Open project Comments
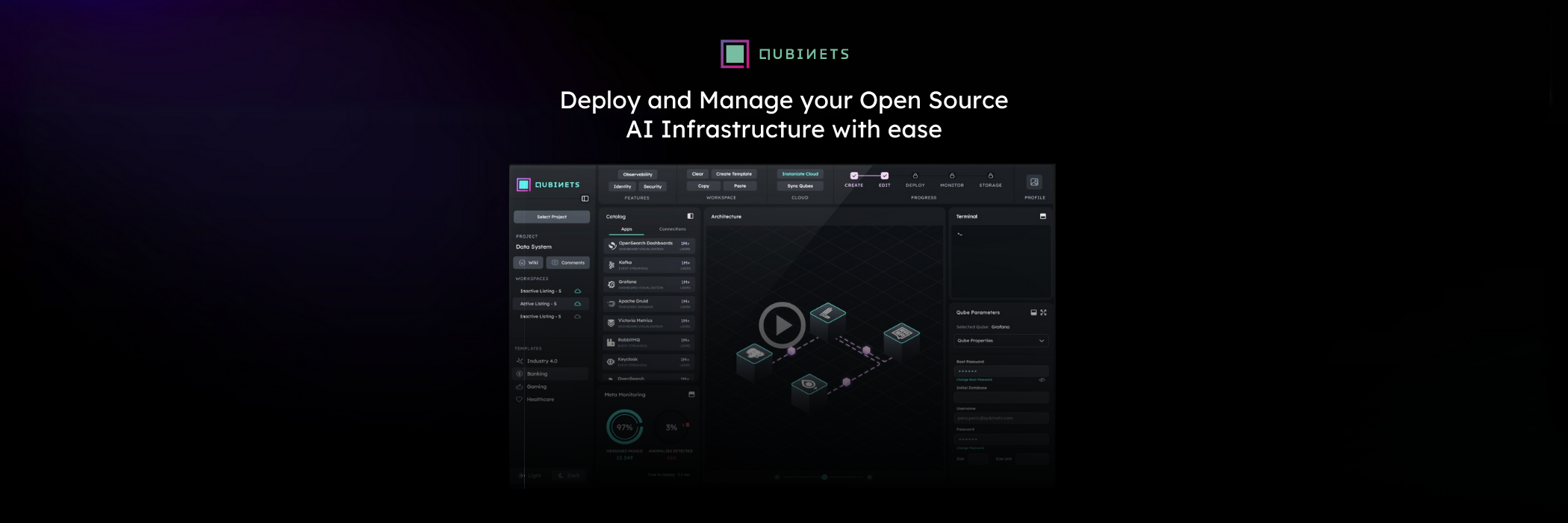 pyautogui.click(x=568, y=262)
